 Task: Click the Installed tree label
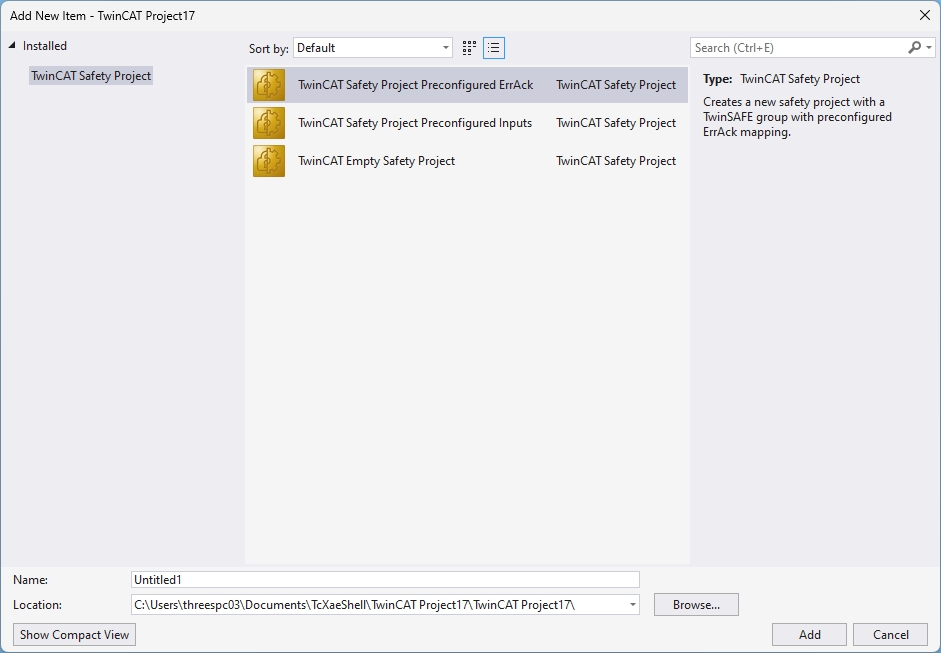[44, 46]
